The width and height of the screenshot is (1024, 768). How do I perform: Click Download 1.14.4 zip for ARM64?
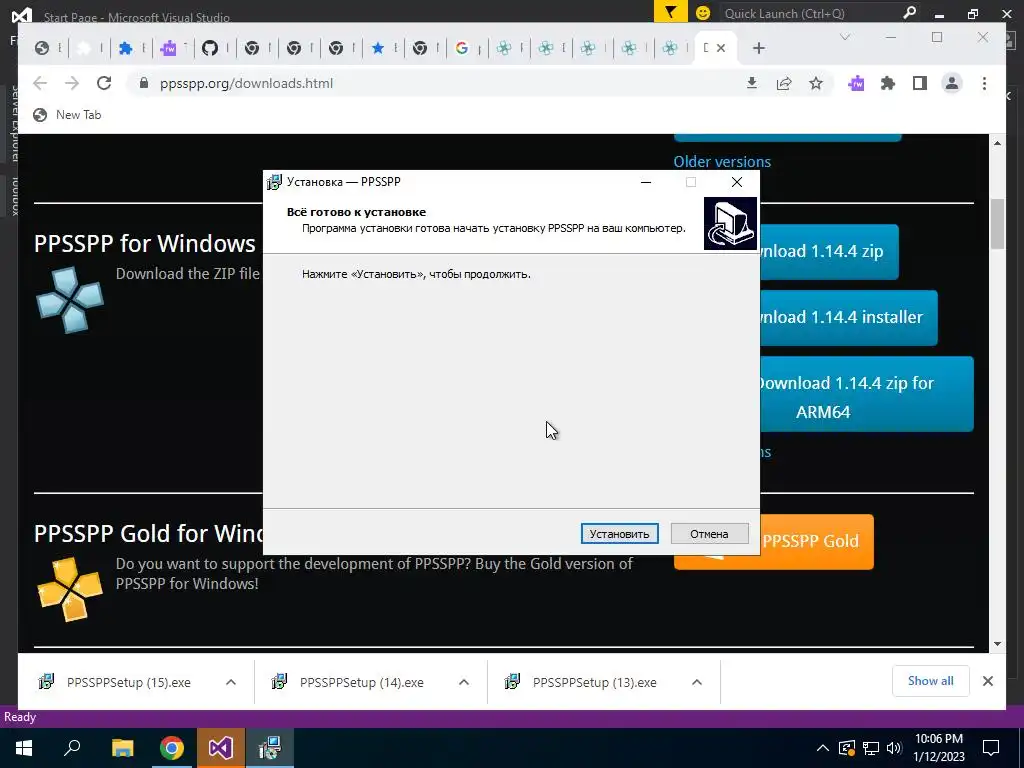point(867,394)
